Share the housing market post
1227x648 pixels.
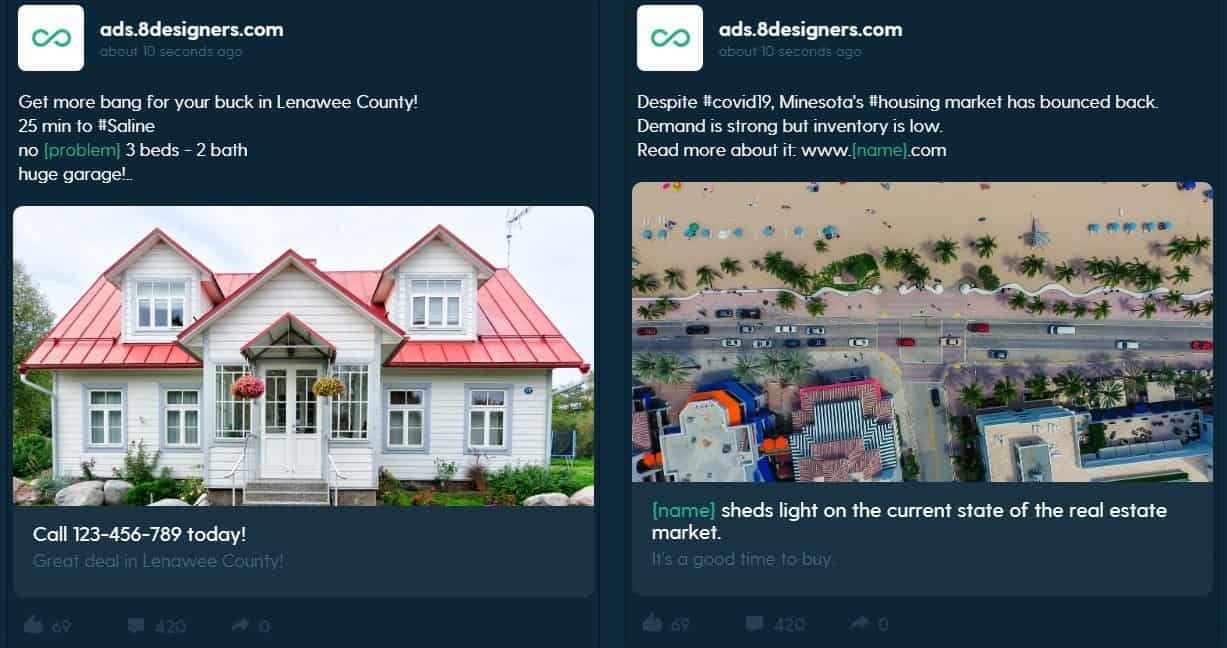[870, 625]
